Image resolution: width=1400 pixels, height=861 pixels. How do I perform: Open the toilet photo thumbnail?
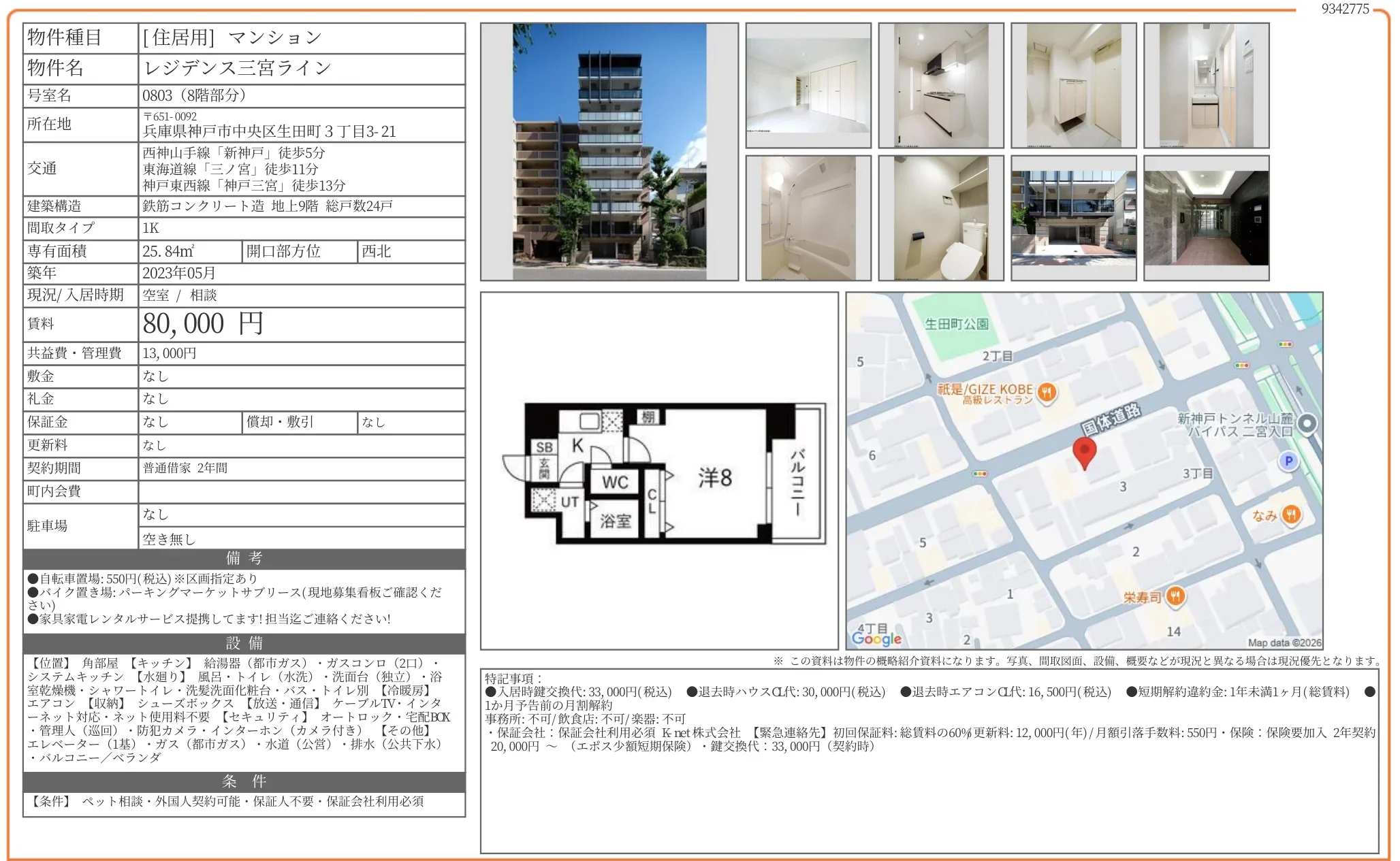[940, 218]
